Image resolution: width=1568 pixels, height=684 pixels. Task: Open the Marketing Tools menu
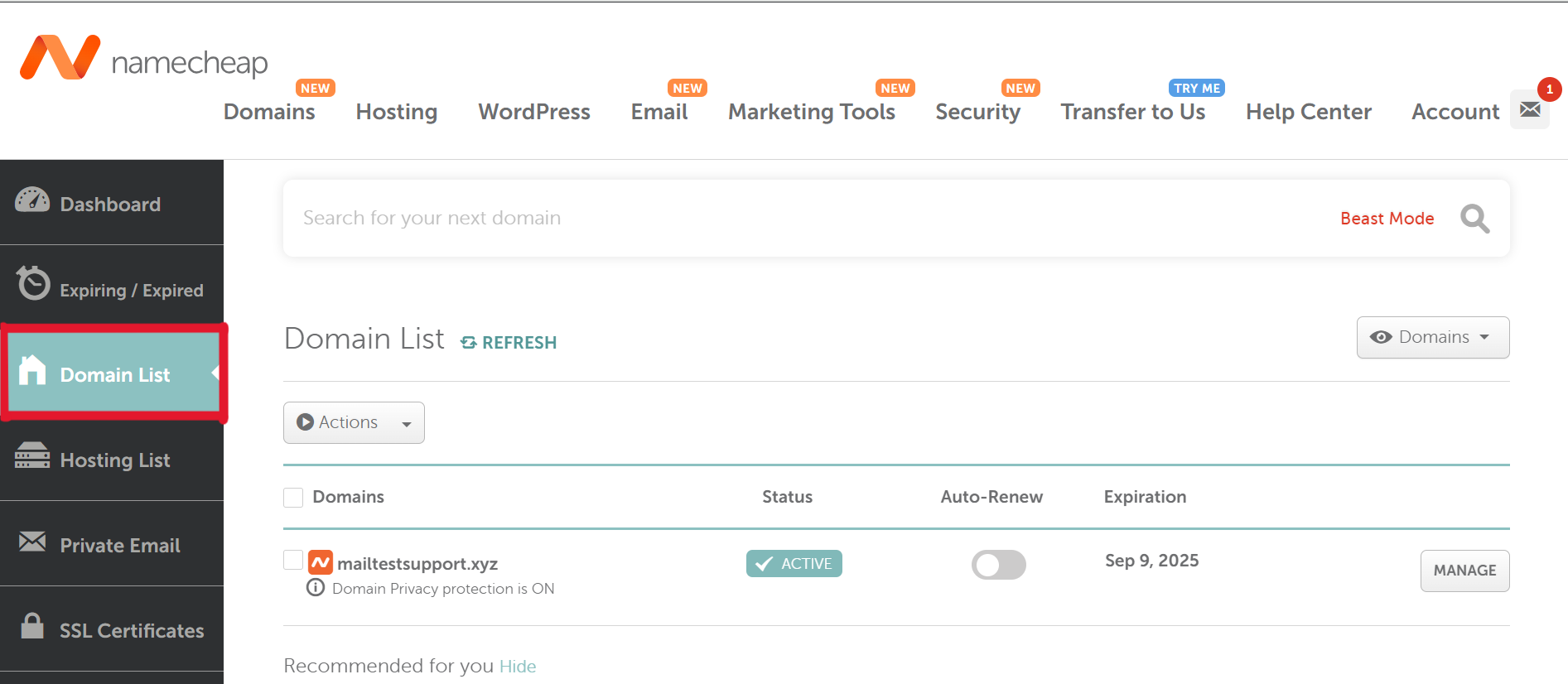[x=811, y=112]
